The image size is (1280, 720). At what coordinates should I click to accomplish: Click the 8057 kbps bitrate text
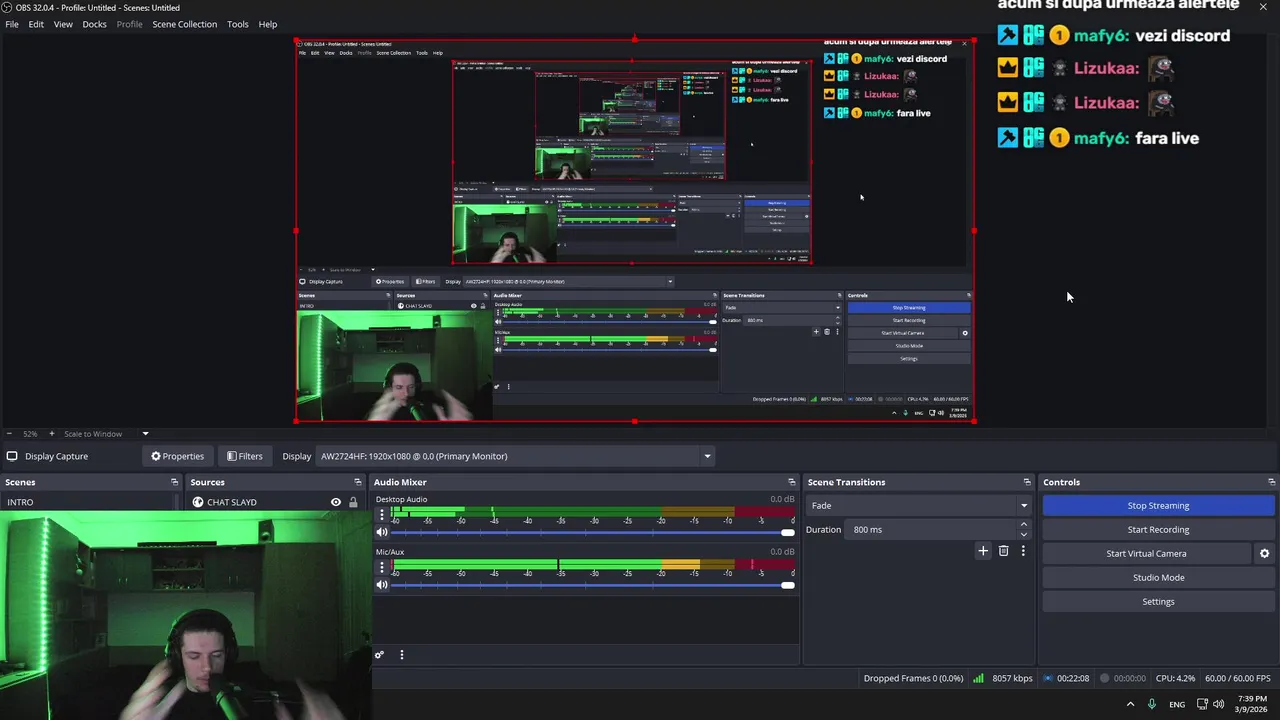click(1012, 679)
